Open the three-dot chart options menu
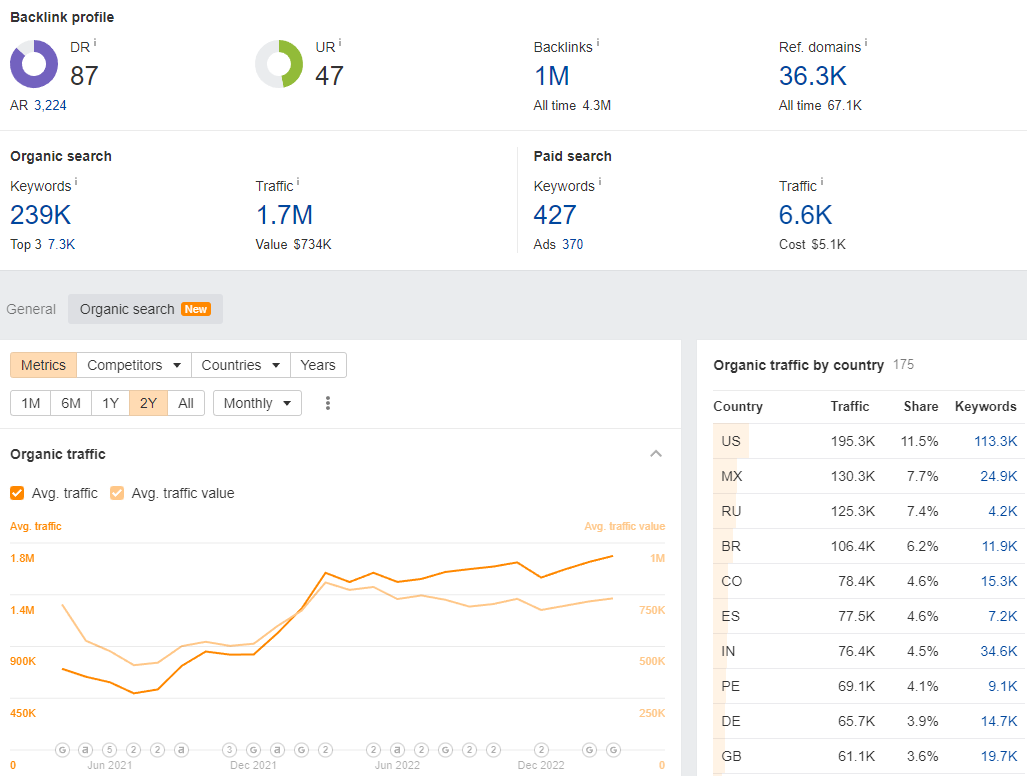This screenshot has width=1027, height=776. 327,403
